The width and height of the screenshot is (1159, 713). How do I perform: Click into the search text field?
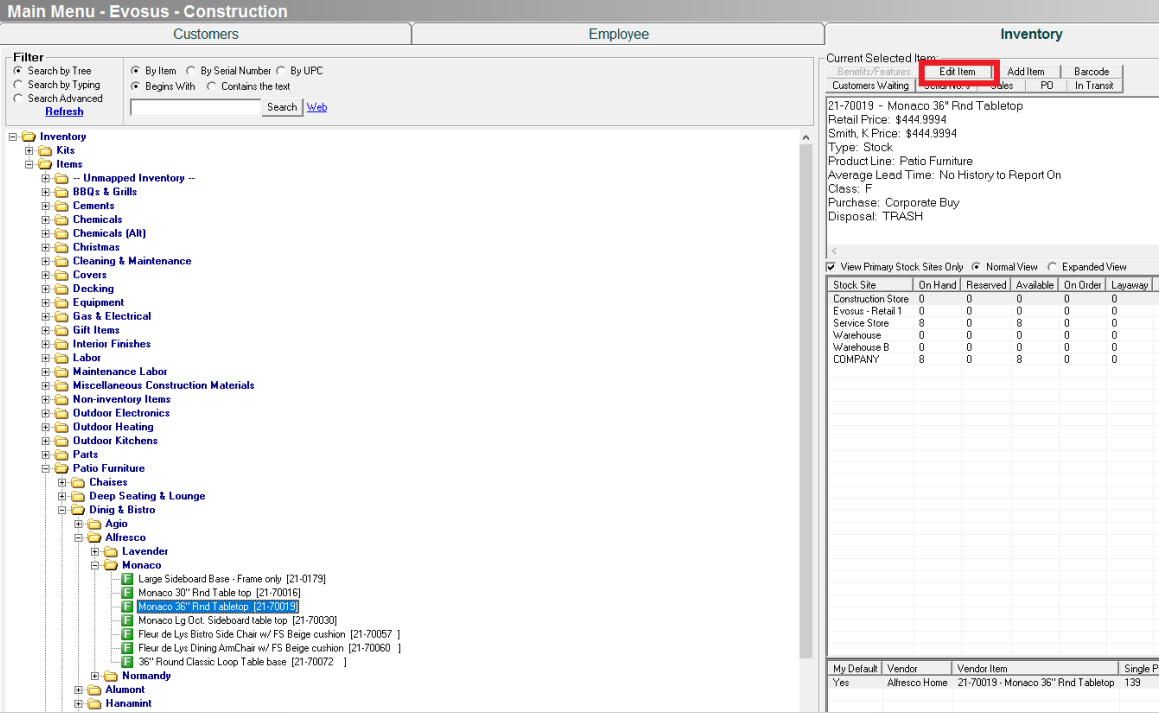tap(196, 107)
